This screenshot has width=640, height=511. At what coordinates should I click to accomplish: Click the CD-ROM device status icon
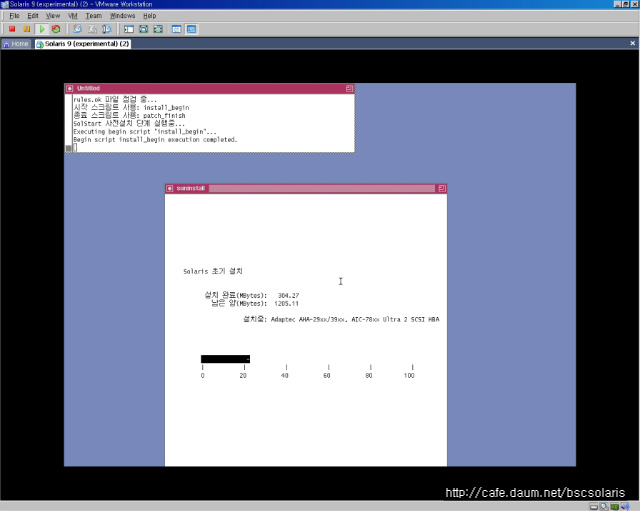pyautogui.click(x=604, y=507)
